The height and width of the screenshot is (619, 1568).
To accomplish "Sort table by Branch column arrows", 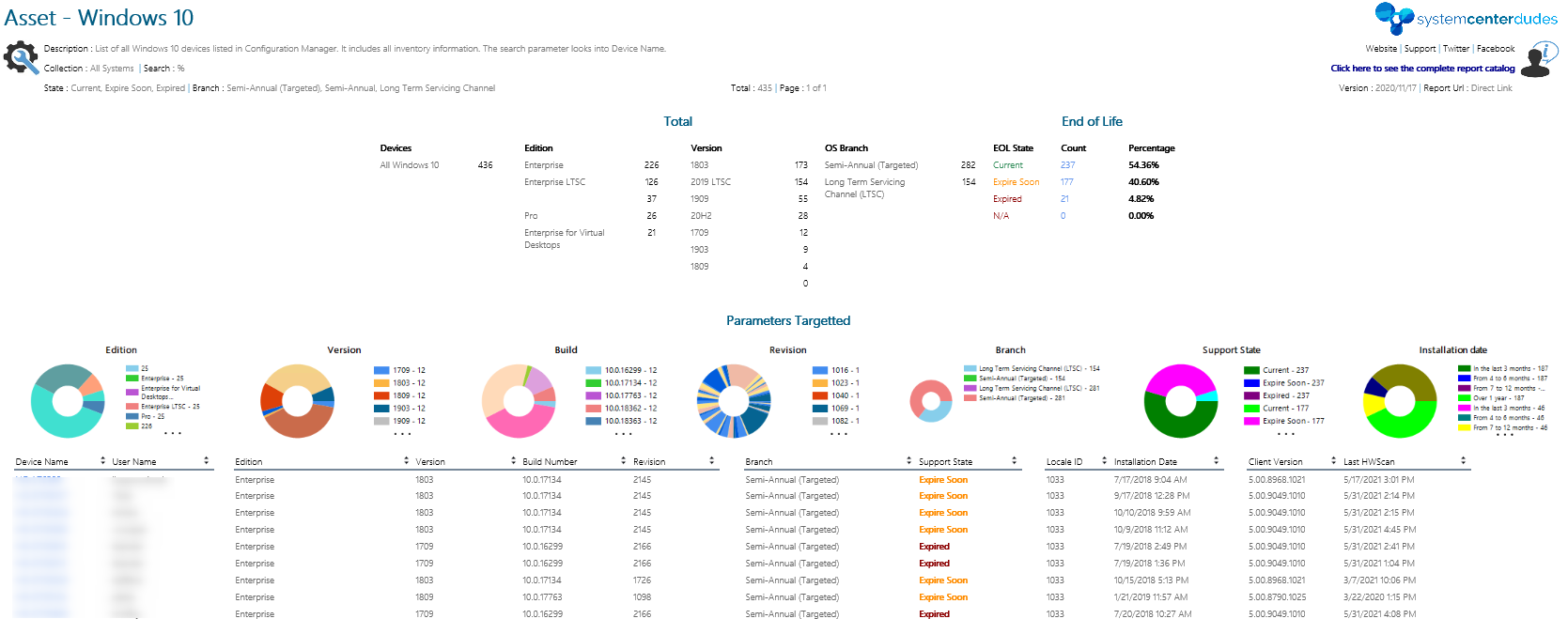I will [x=908, y=461].
